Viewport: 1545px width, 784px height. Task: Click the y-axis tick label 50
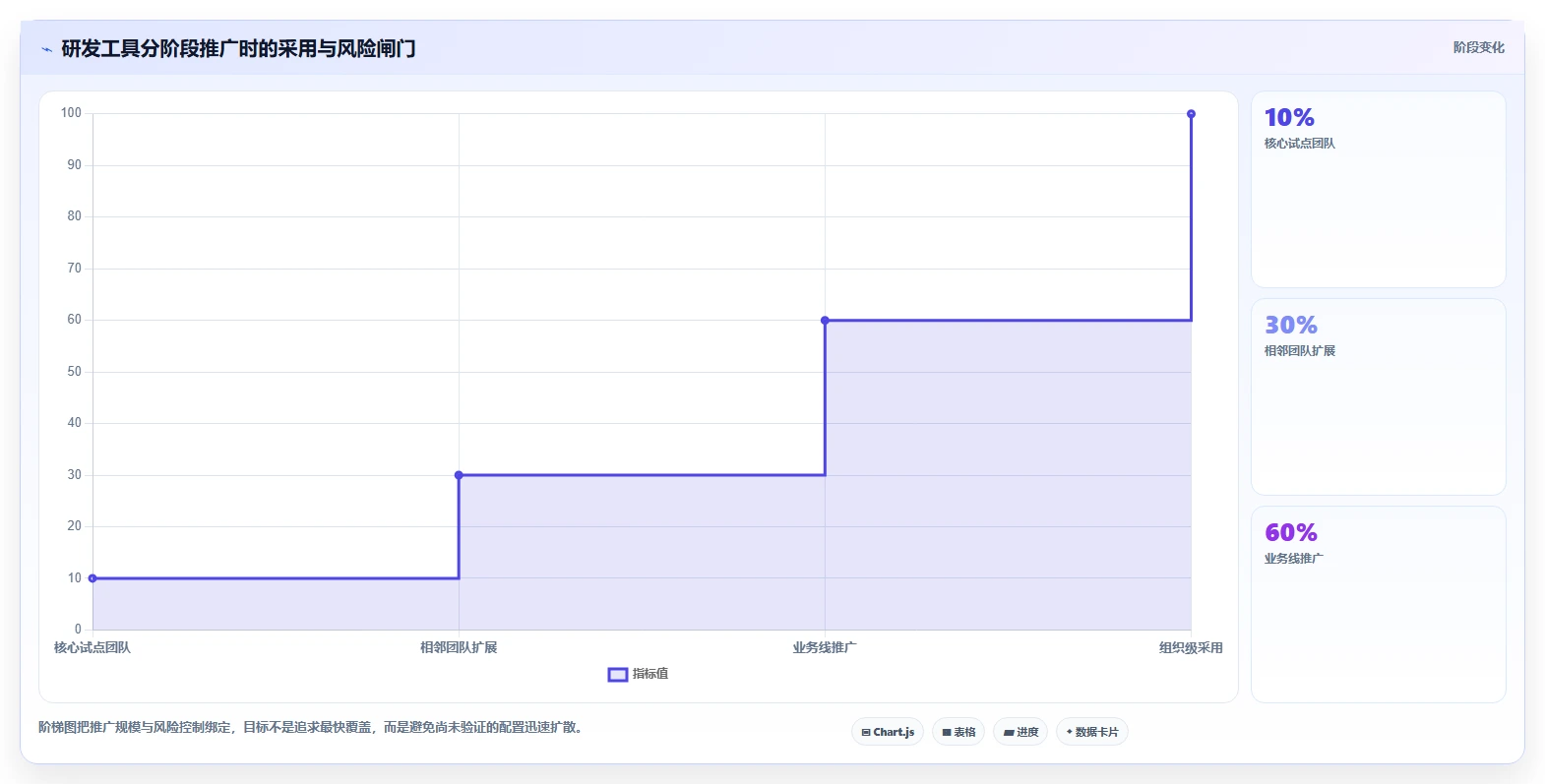pos(74,372)
